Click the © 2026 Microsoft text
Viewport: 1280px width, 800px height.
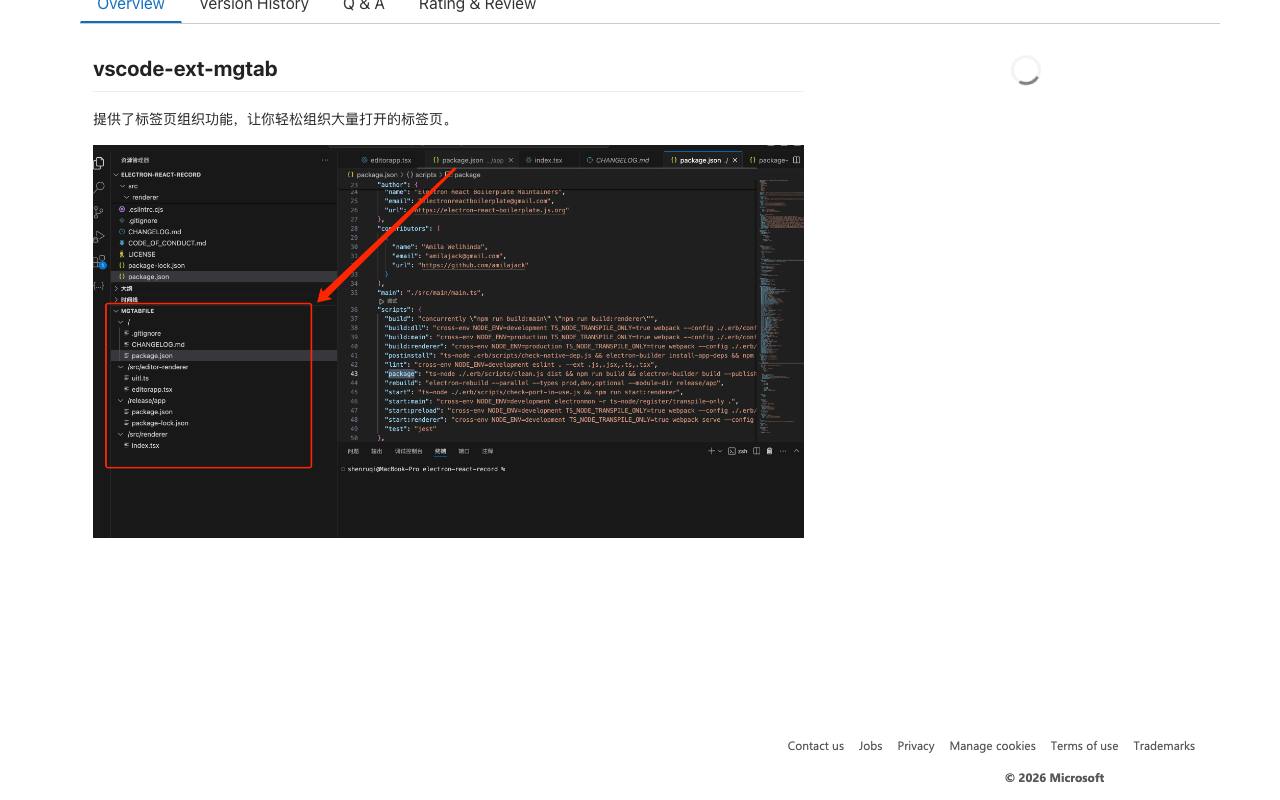point(1054,778)
